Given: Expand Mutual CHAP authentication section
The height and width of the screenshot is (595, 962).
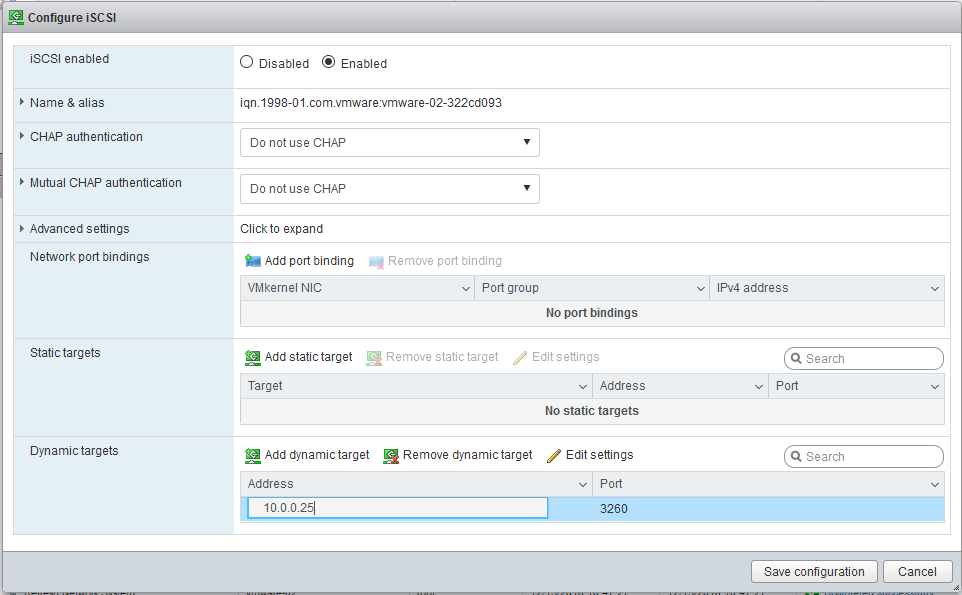Looking at the screenshot, I should (22, 182).
